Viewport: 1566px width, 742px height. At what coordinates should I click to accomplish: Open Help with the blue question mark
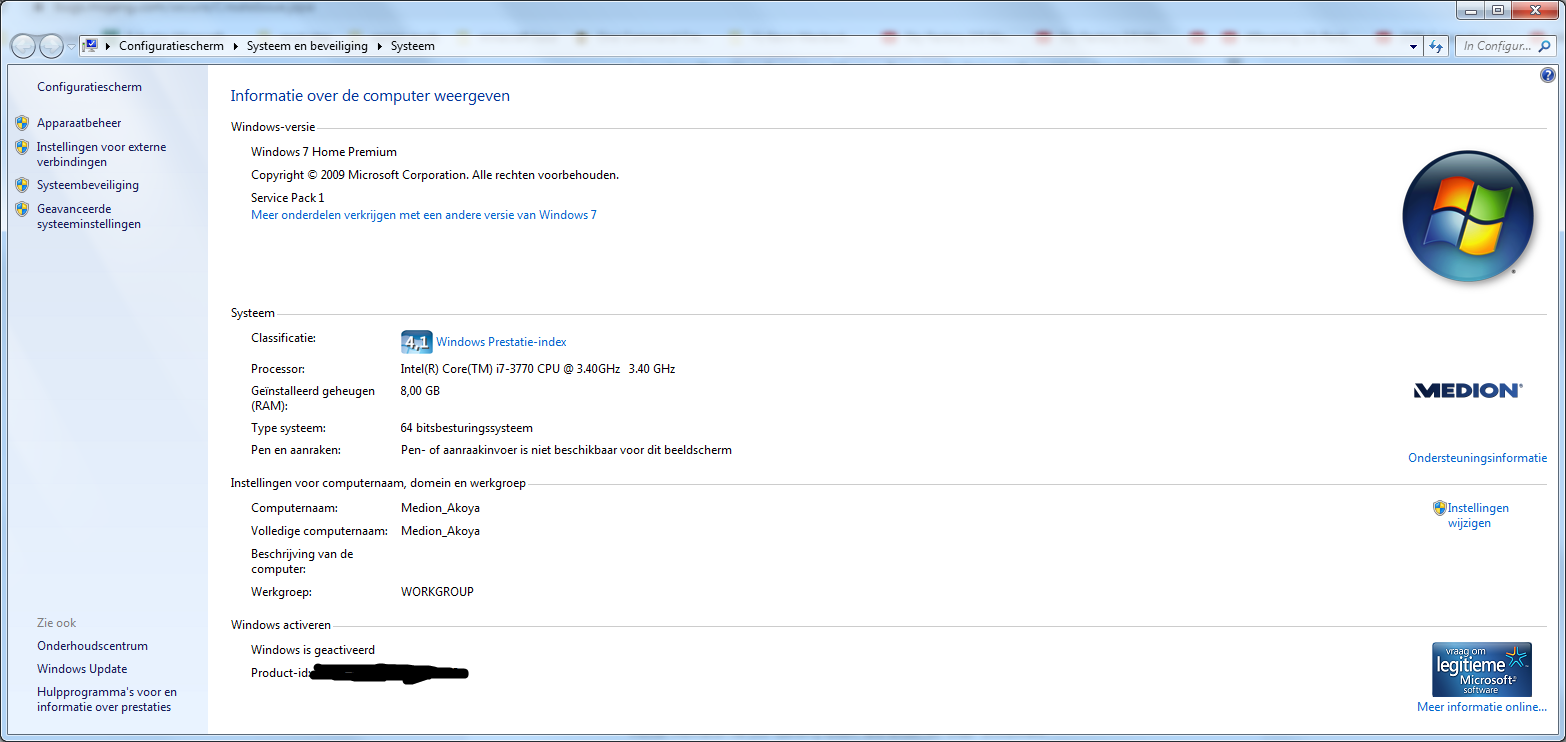(1547, 75)
